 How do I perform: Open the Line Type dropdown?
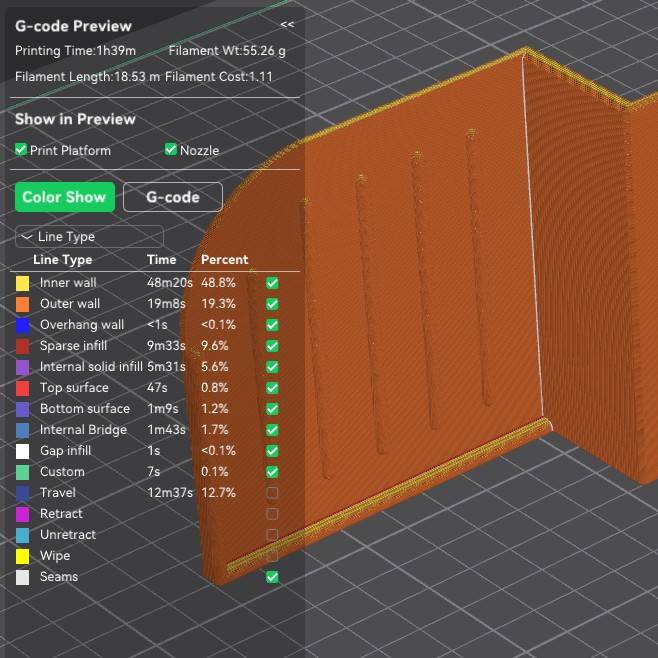click(89, 237)
